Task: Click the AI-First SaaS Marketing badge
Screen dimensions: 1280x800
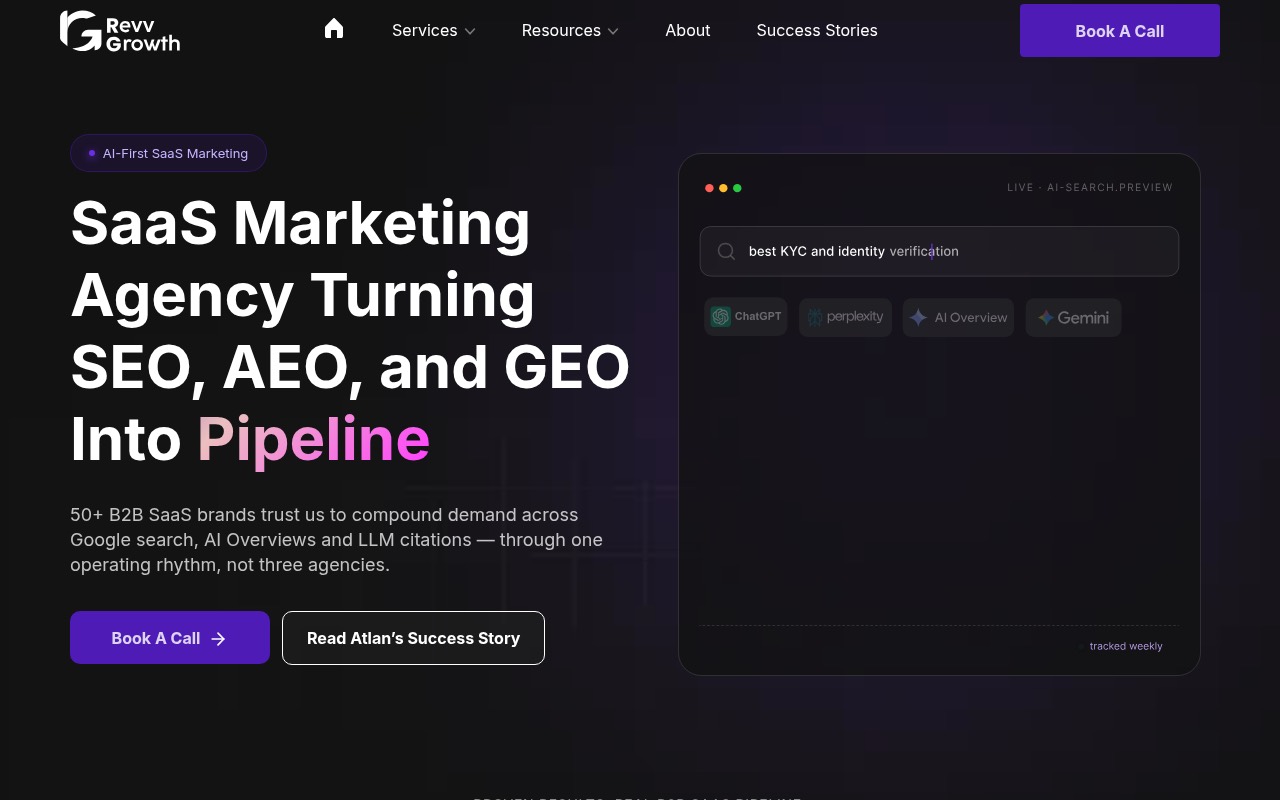Action: tap(168, 153)
